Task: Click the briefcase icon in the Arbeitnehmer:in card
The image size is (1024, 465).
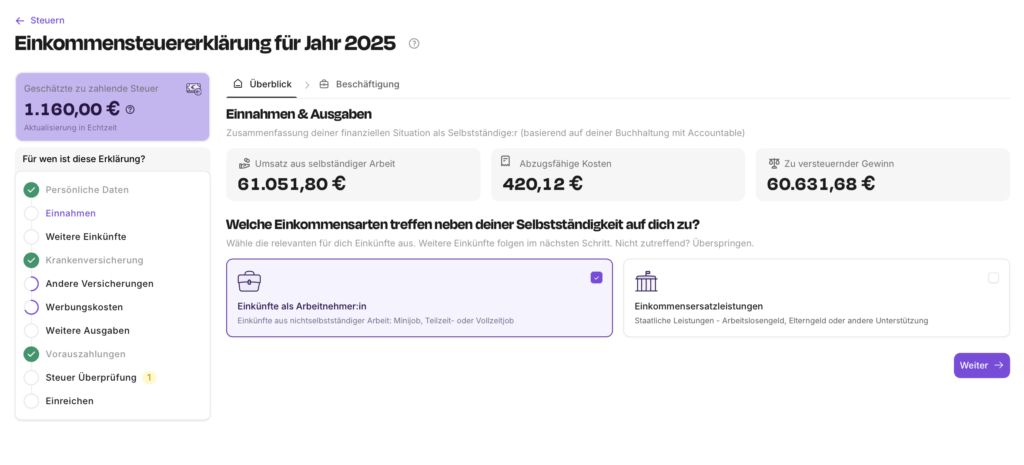Action: 249,281
